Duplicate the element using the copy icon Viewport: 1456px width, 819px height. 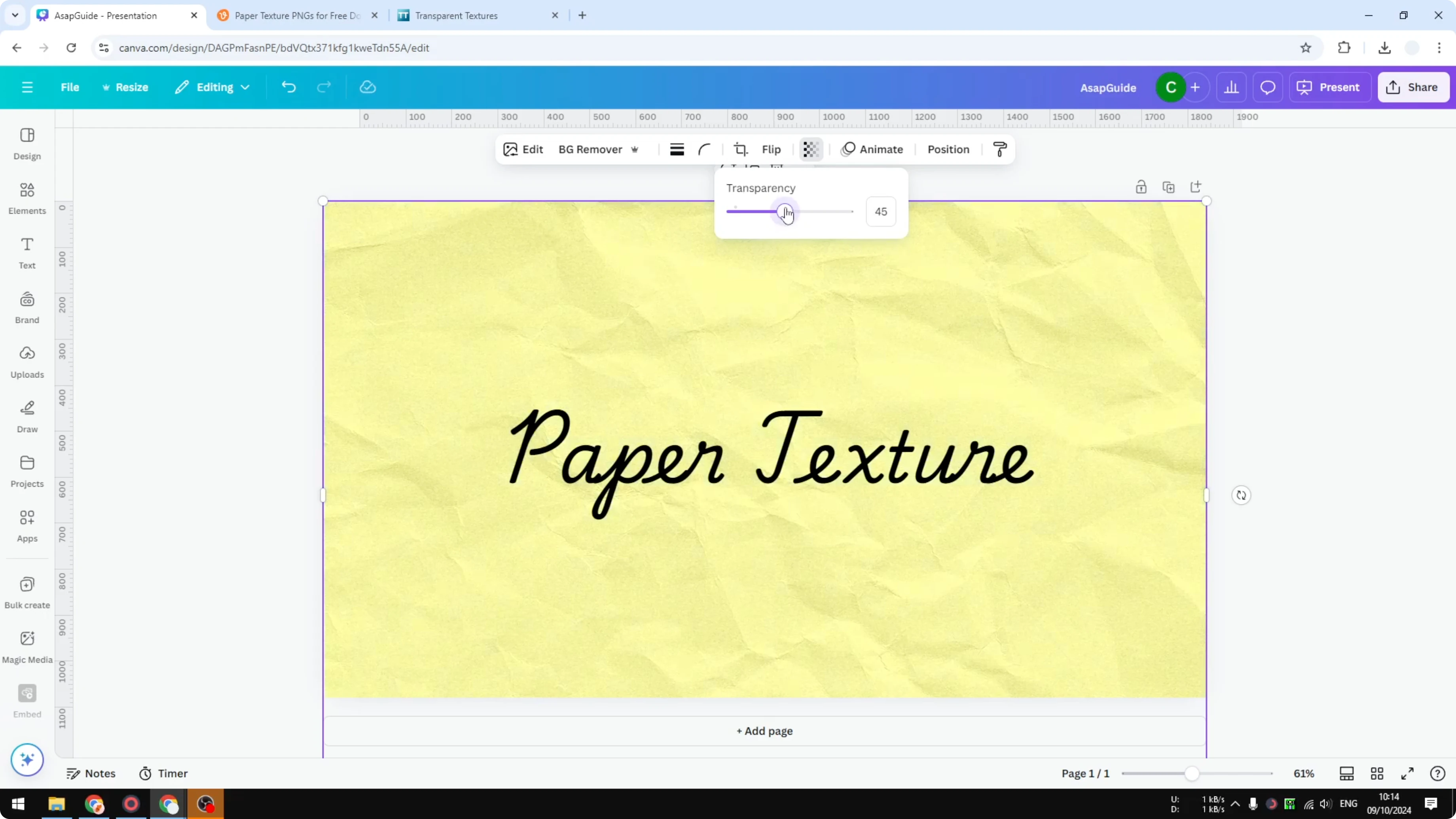[1169, 186]
